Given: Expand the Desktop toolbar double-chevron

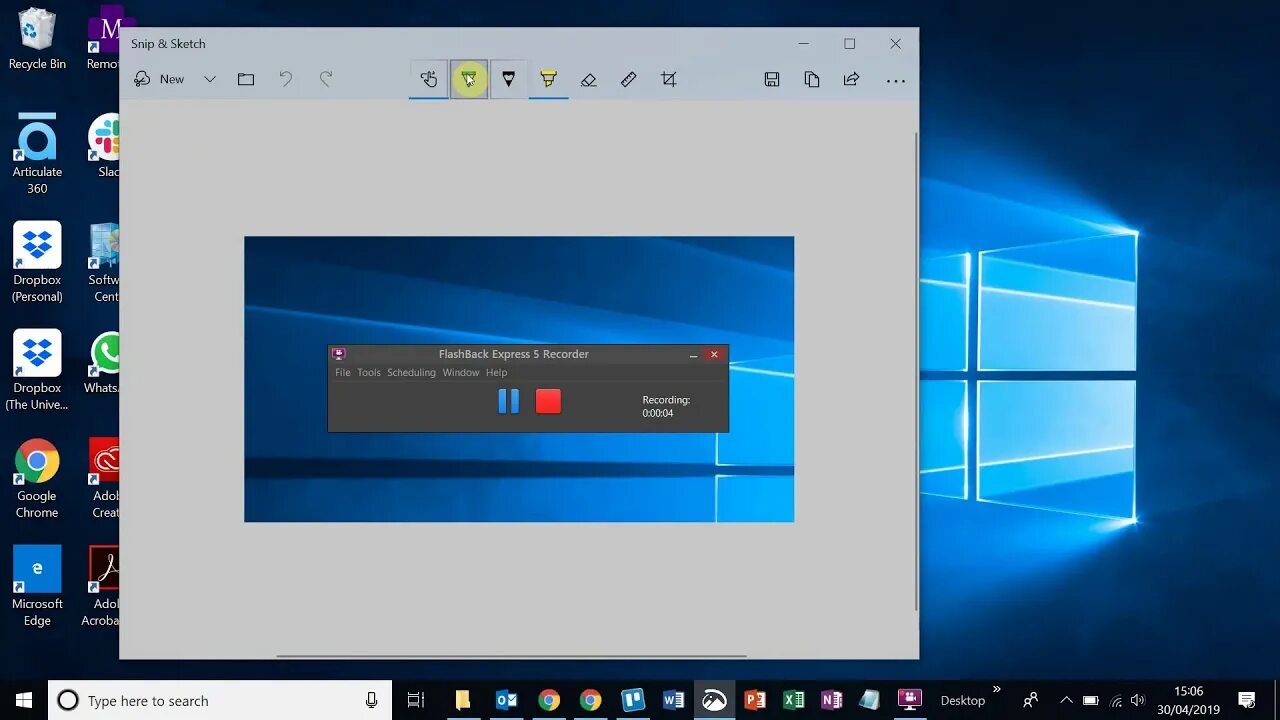Looking at the screenshot, I should (x=996, y=689).
